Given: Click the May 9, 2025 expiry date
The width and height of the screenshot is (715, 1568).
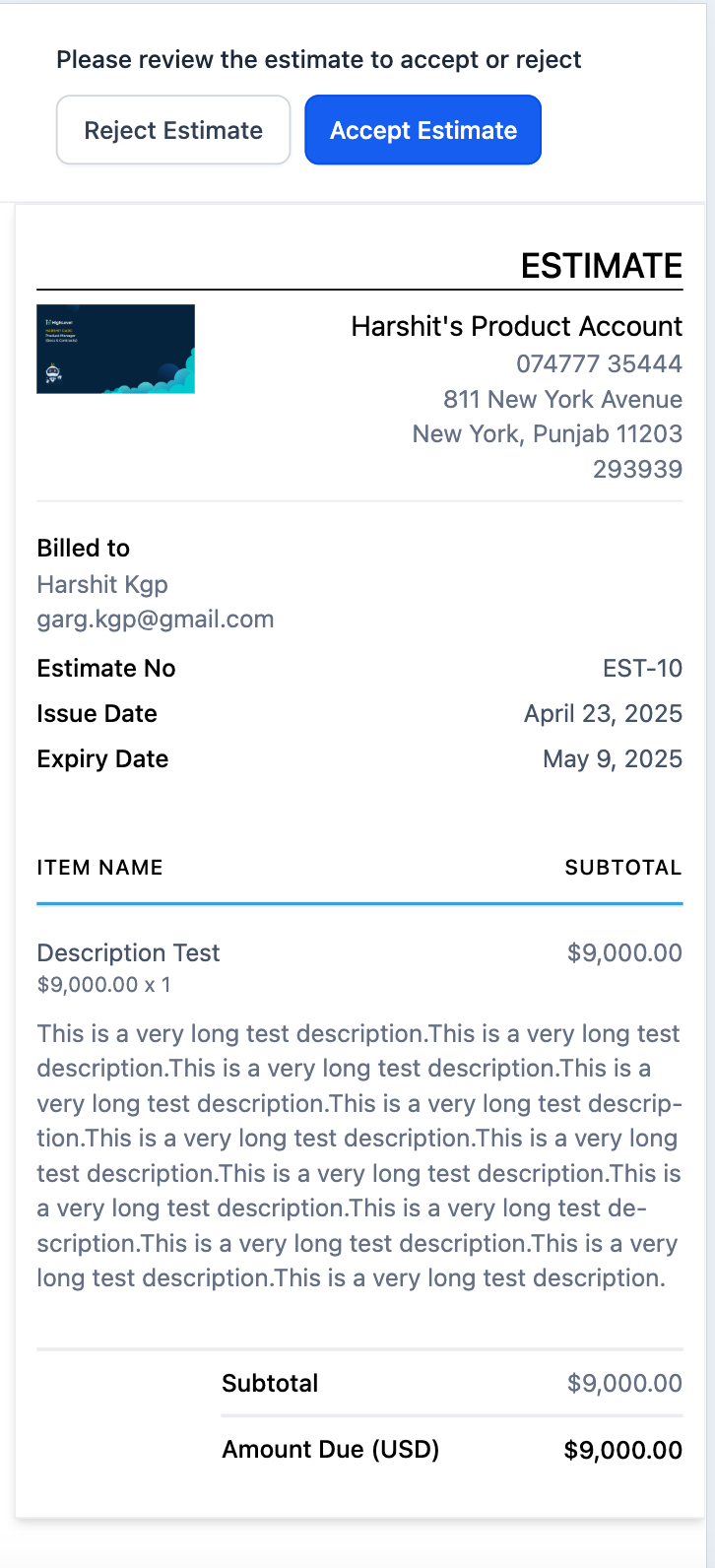Looking at the screenshot, I should click(x=613, y=758).
